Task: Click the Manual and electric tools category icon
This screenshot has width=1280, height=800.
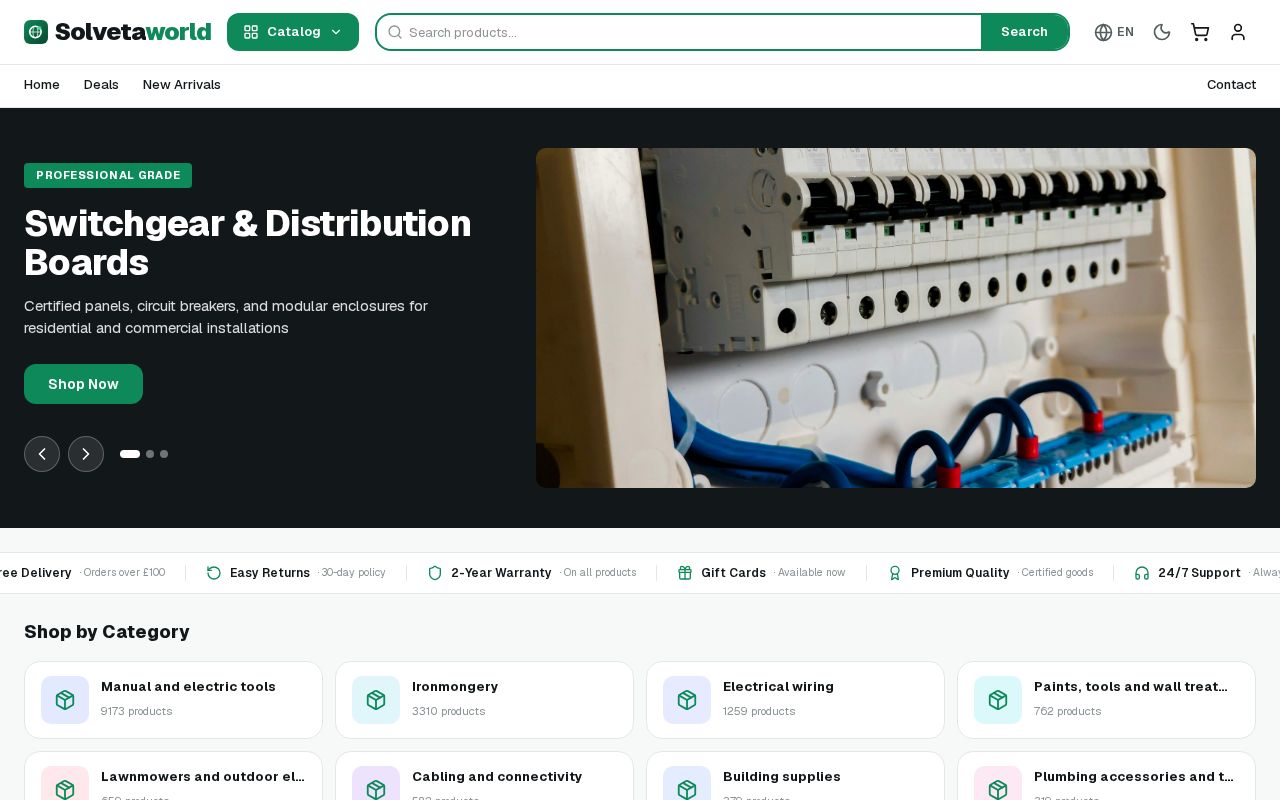Action: point(65,700)
